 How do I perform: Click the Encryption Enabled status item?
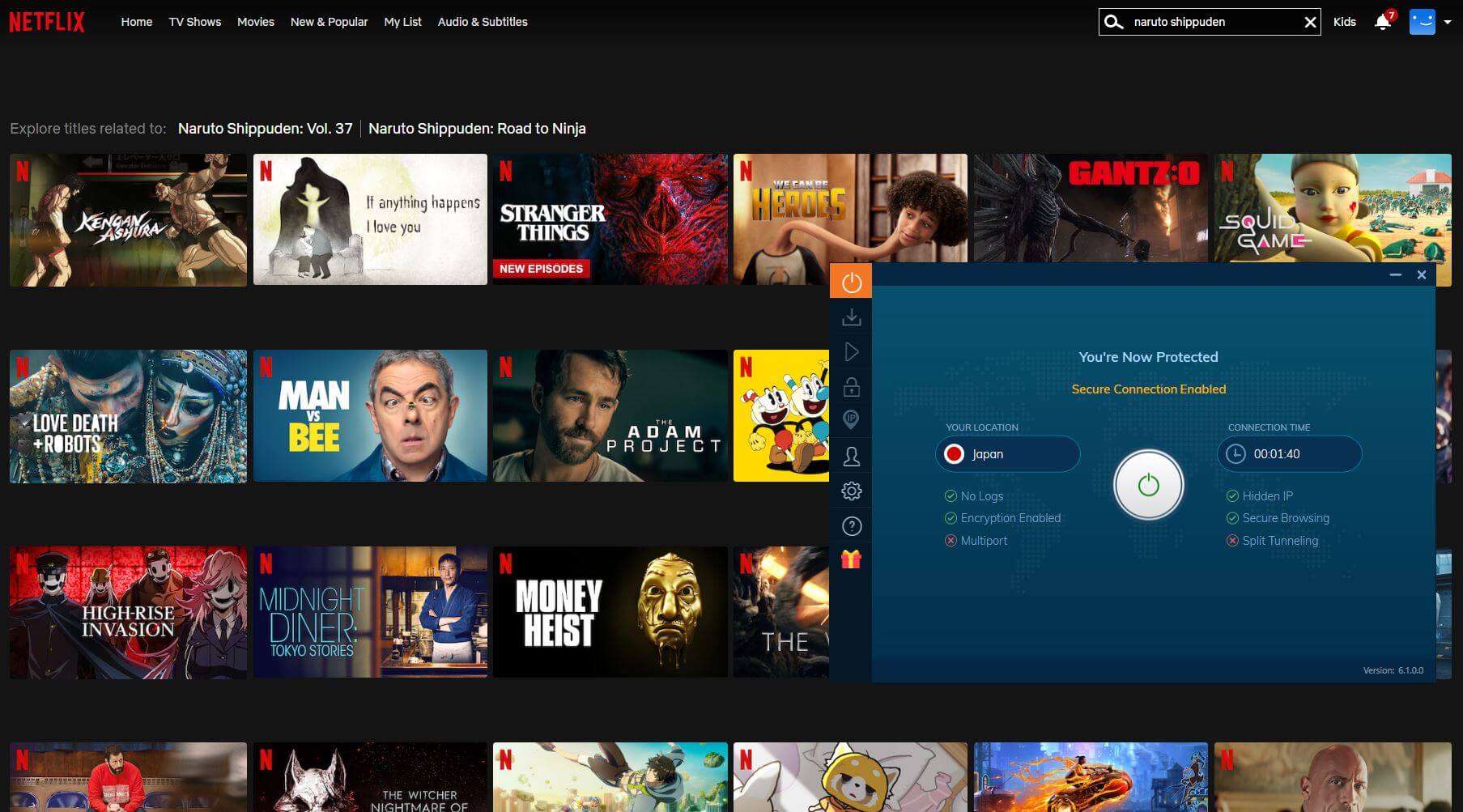(1002, 518)
